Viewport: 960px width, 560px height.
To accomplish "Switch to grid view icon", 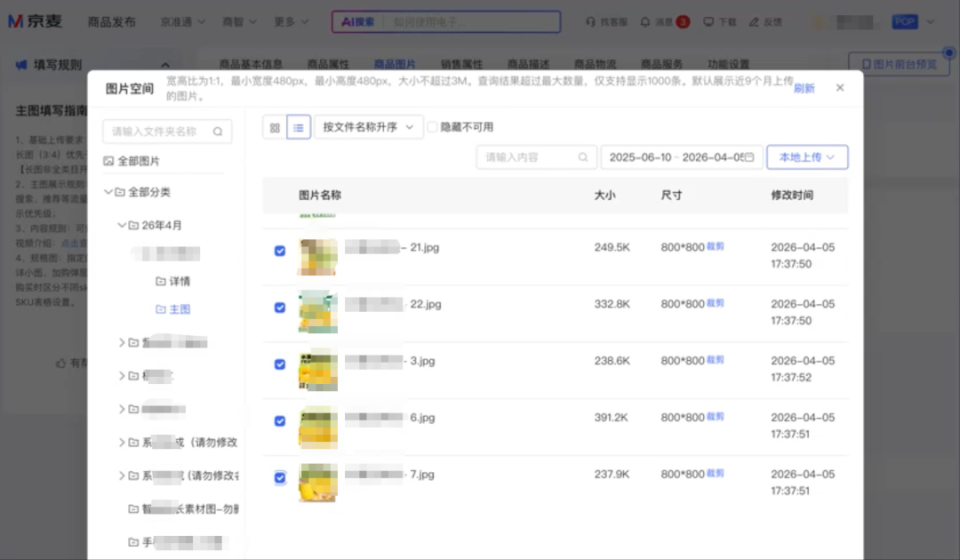I will [275, 127].
